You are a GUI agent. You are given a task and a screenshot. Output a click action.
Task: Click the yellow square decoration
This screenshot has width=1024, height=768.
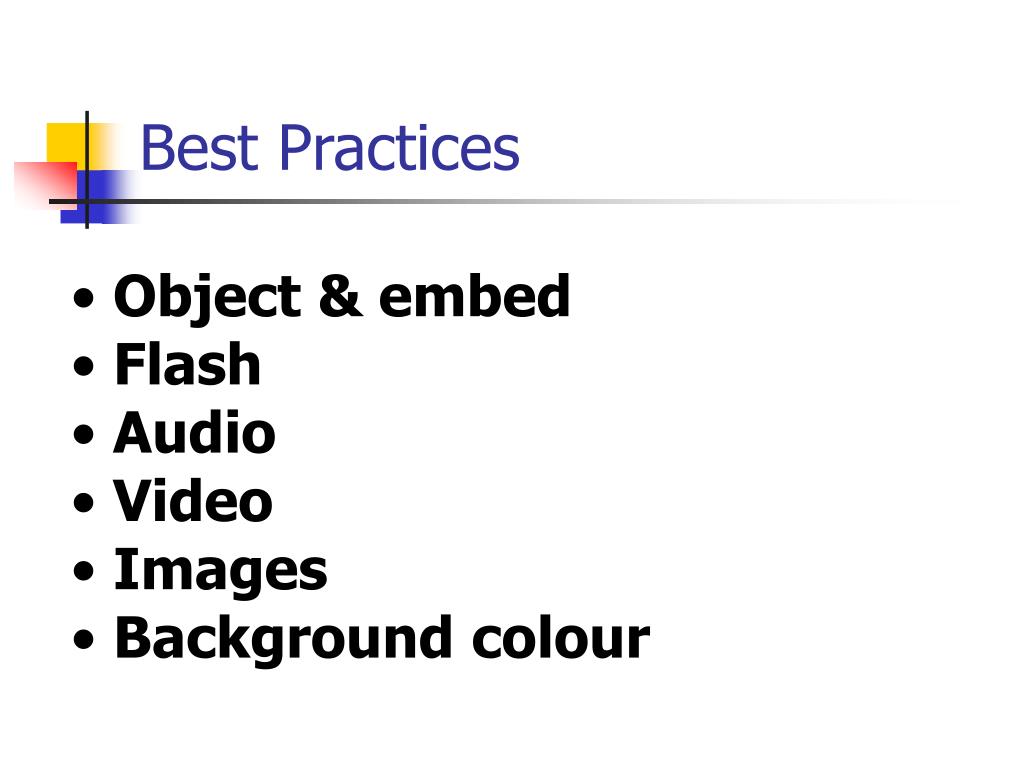coord(67,144)
